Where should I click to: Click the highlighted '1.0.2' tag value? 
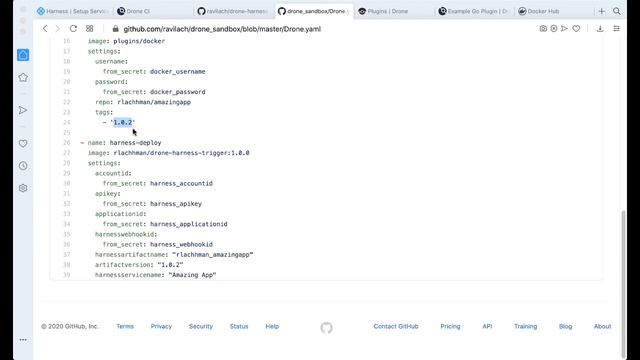tap(123, 122)
